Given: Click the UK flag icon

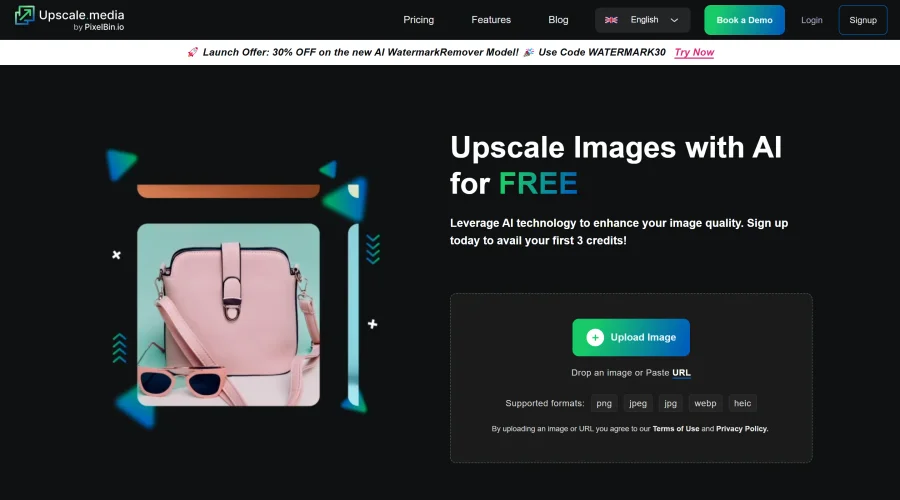Looking at the screenshot, I should [611, 20].
